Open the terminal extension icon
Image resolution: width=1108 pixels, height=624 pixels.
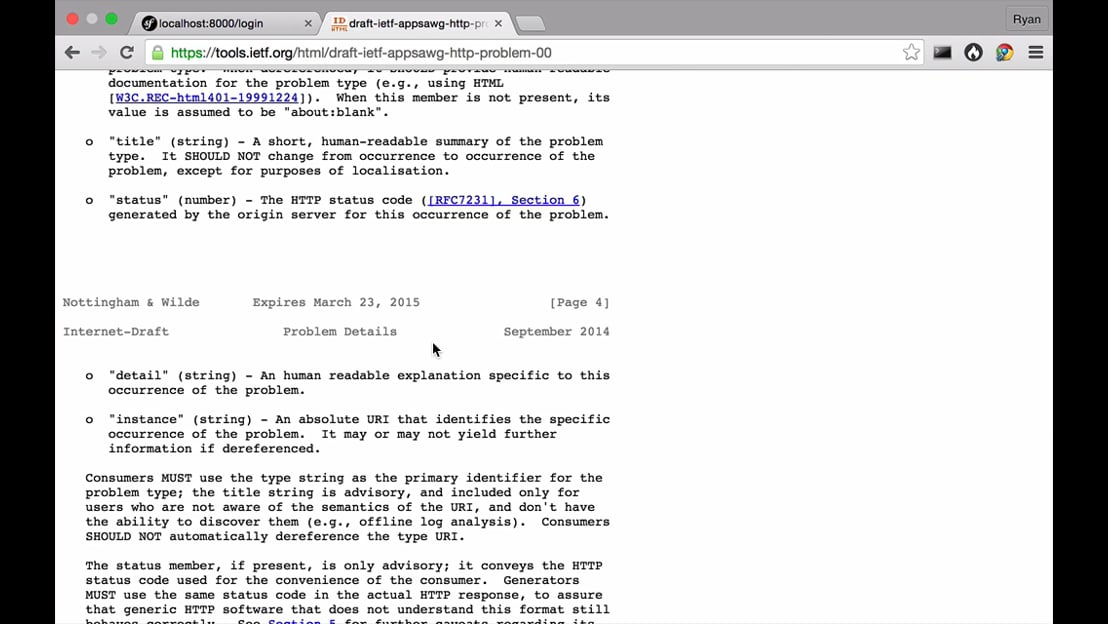942,52
